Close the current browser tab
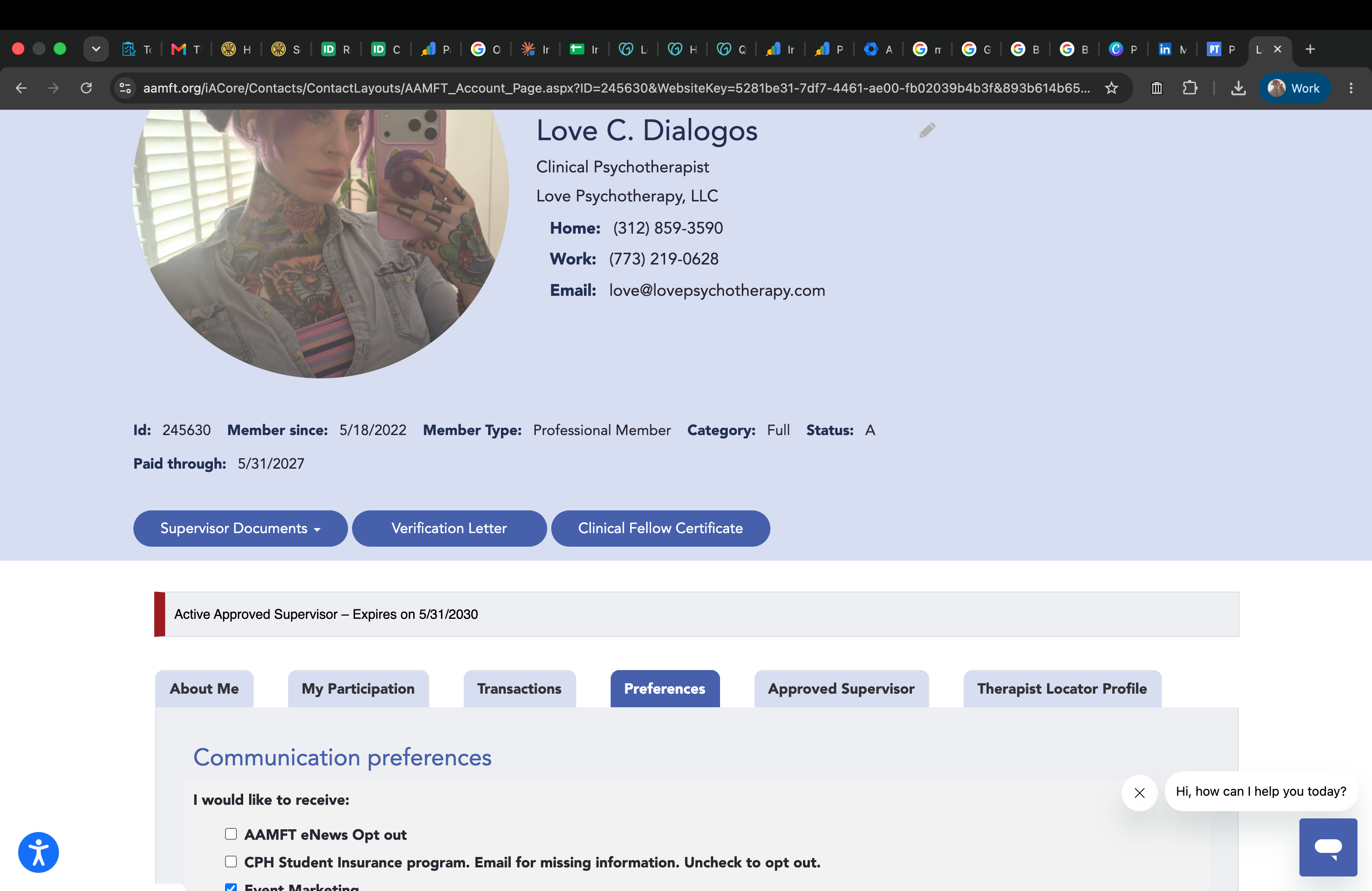The image size is (1372, 891). click(1278, 49)
